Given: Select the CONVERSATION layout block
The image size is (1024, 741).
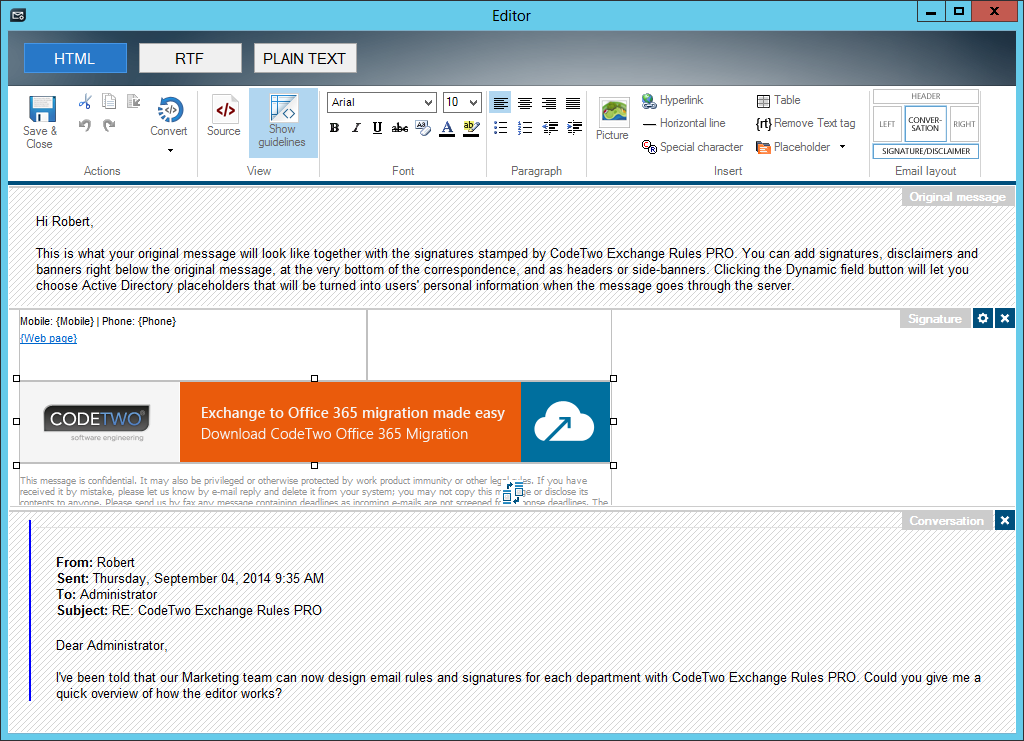Looking at the screenshot, I should coord(925,124).
